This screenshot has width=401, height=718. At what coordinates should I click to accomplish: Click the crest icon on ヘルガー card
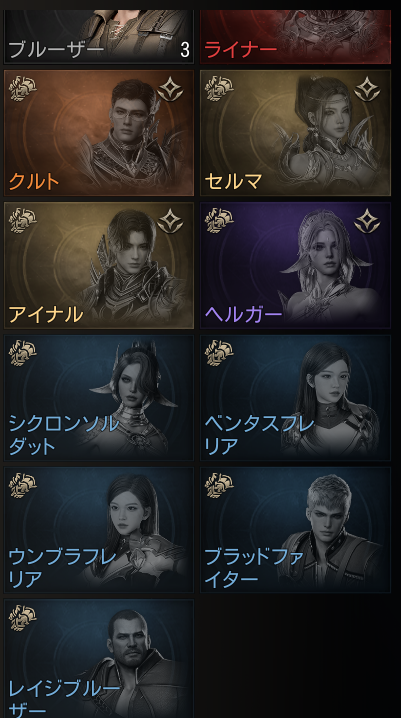[x=219, y=221]
